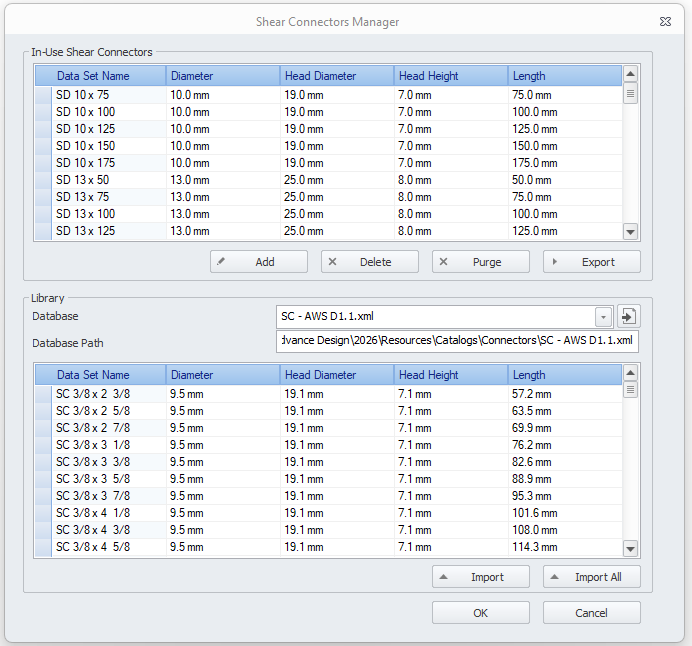Click the 50.0 mm length cell
692x646 pixels.
tap(565, 180)
